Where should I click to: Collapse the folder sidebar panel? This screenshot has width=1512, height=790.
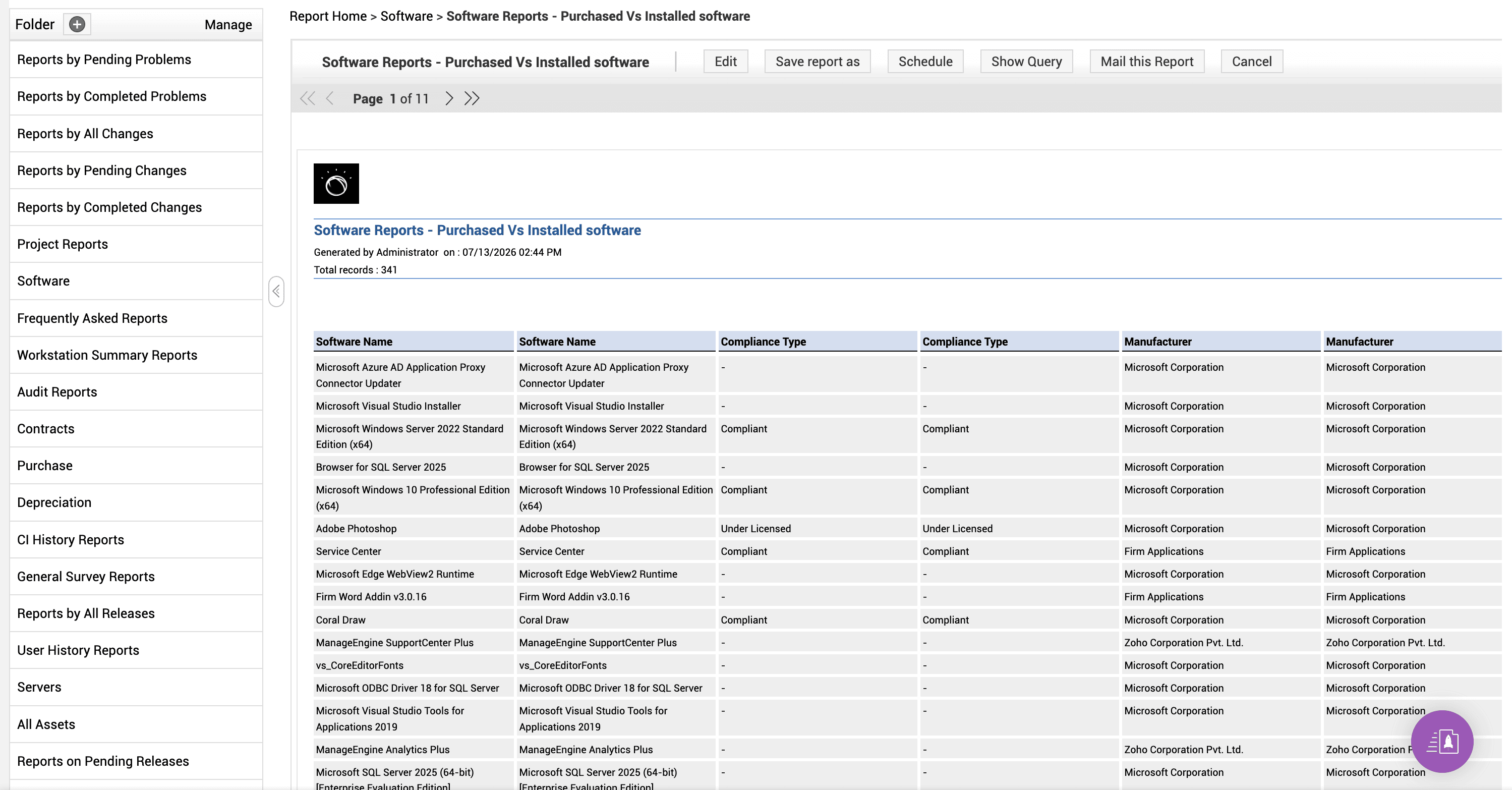click(276, 291)
